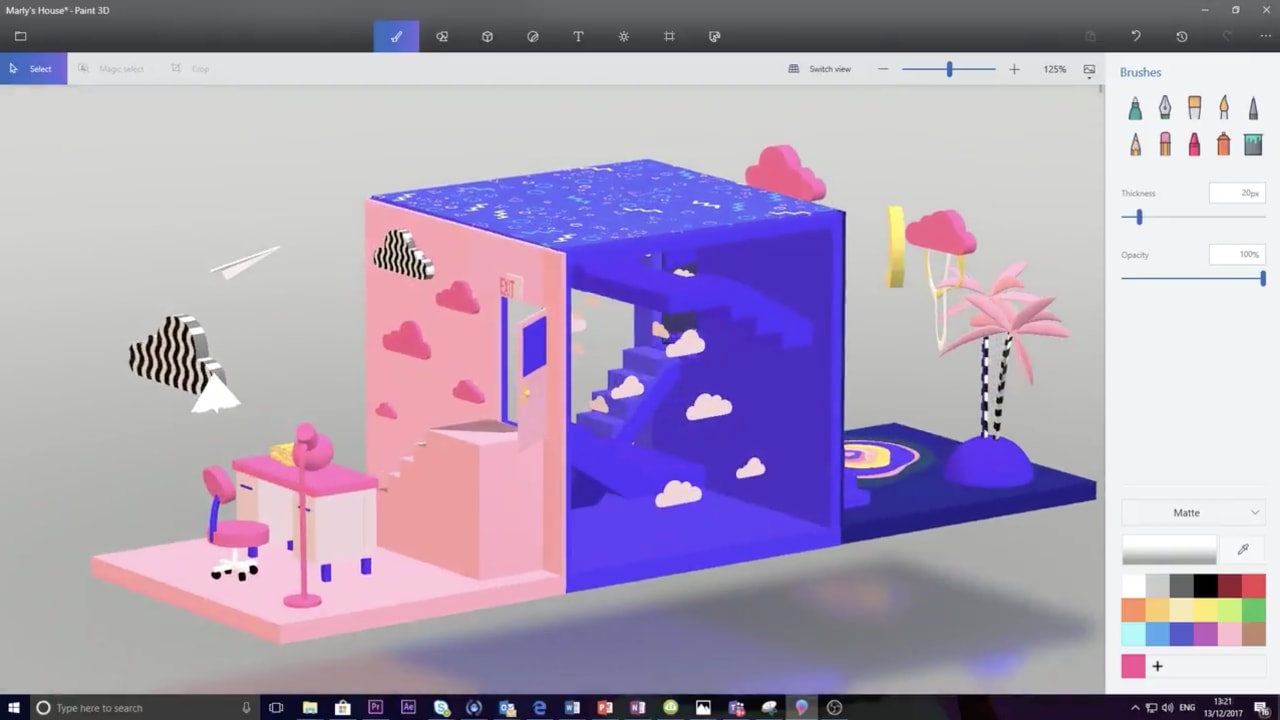Image resolution: width=1280 pixels, height=720 pixels.
Task: Open the 3D shapes tool
Action: pos(487,36)
